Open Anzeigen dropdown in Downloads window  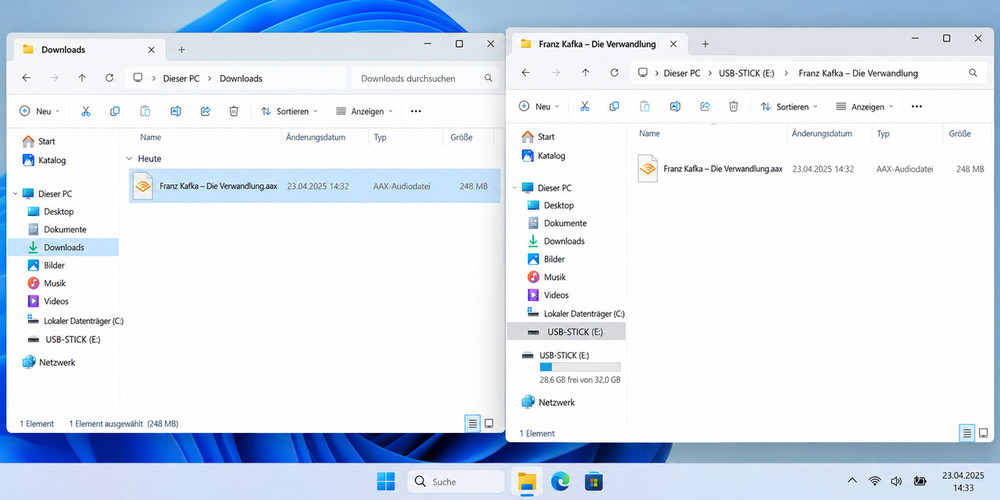[x=364, y=111]
